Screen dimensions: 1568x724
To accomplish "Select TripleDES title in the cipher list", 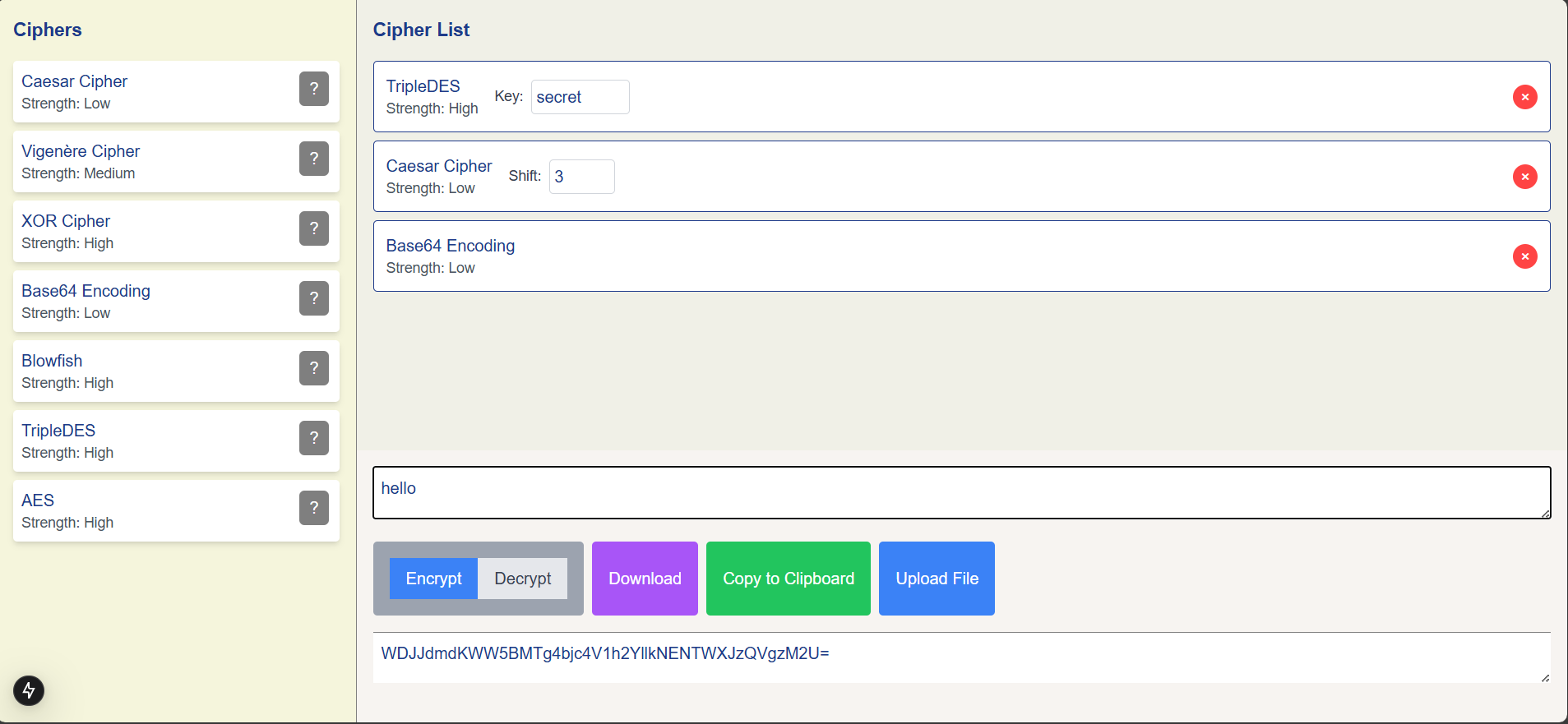I will (x=423, y=86).
